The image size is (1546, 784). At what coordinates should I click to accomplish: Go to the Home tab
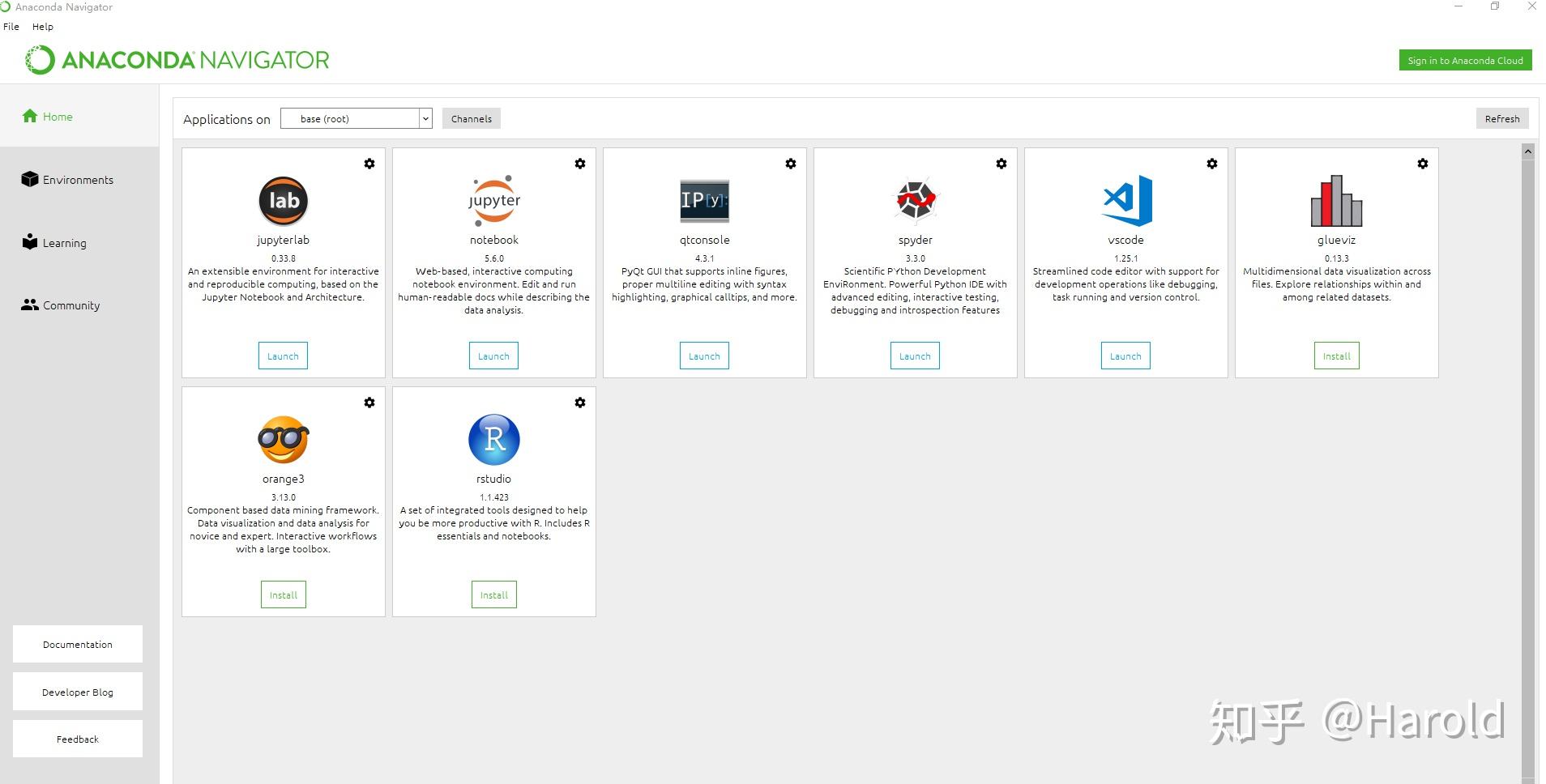tap(79, 117)
